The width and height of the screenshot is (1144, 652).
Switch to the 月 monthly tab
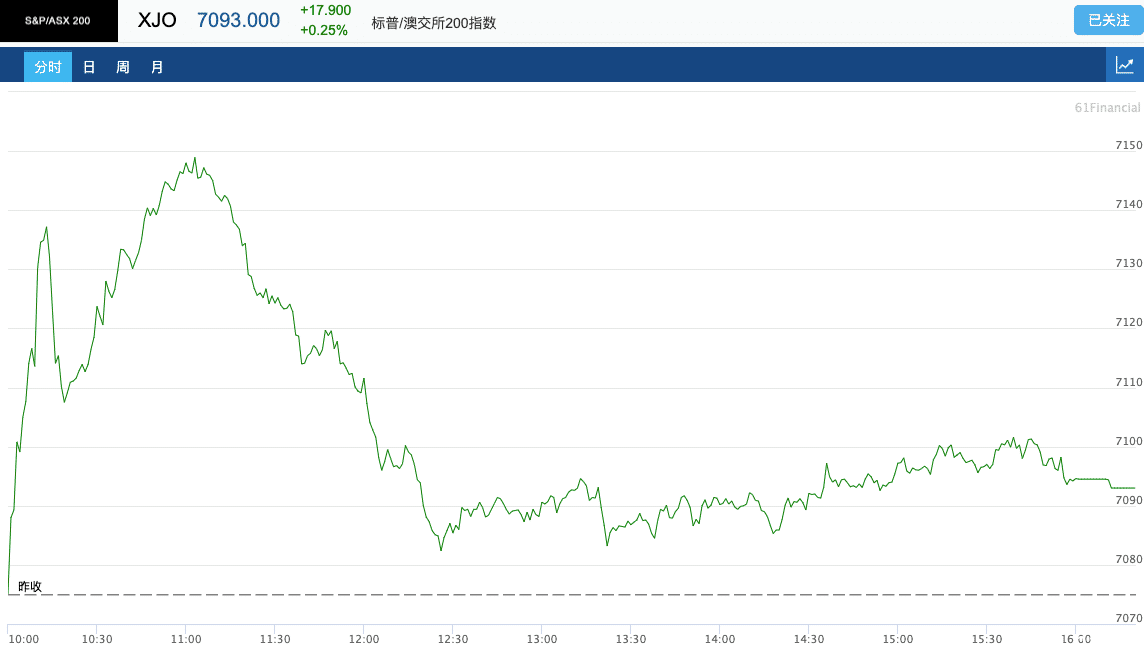coord(157,67)
